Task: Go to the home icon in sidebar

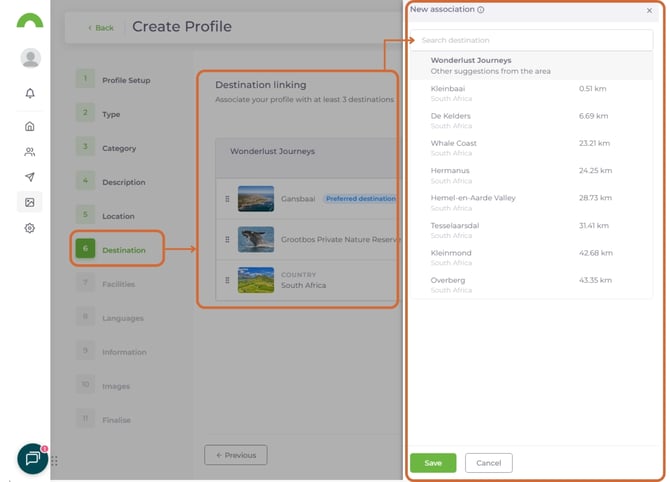Action: (x=30, y=126)
